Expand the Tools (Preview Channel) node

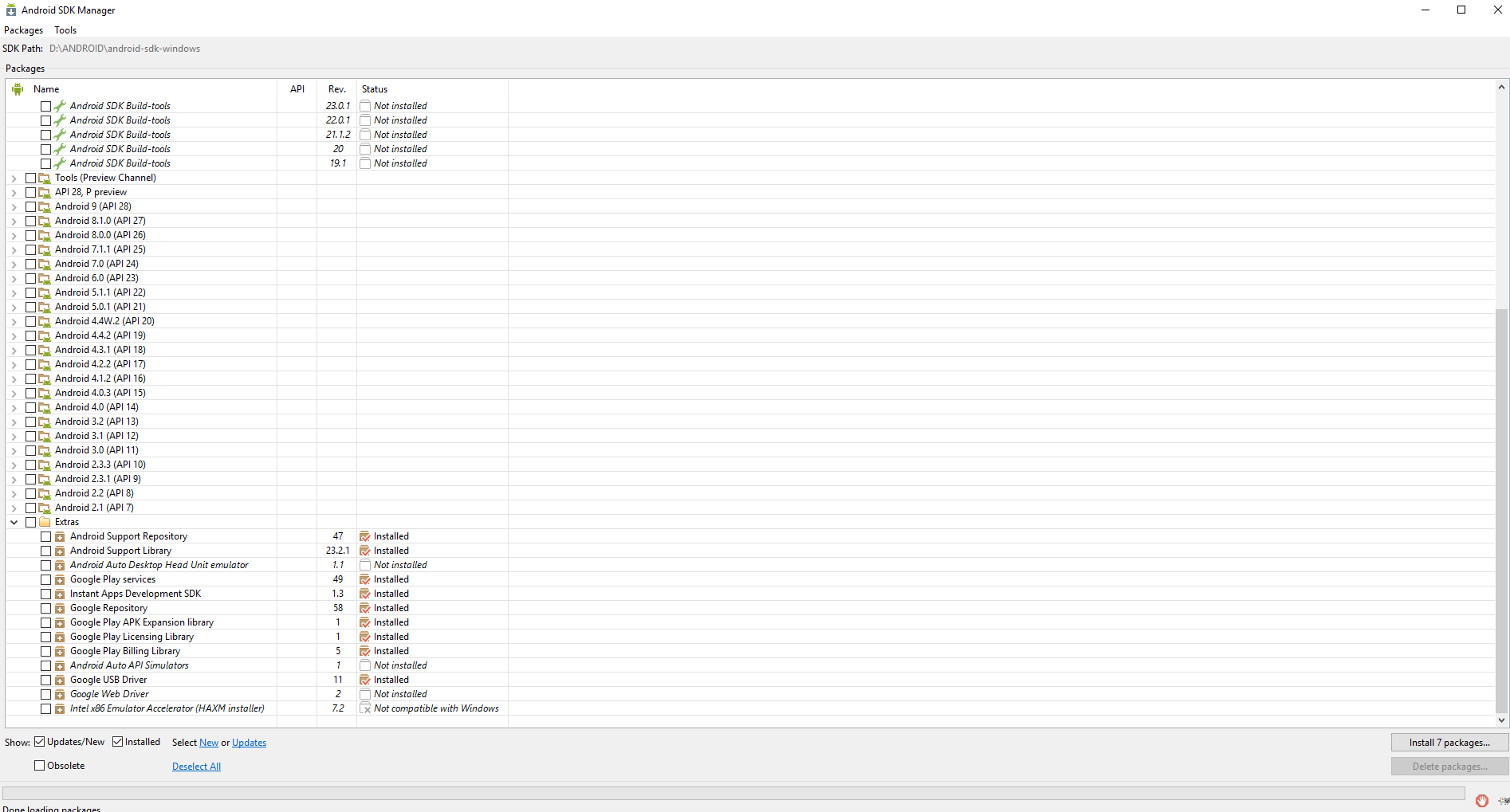coord(14,178)
